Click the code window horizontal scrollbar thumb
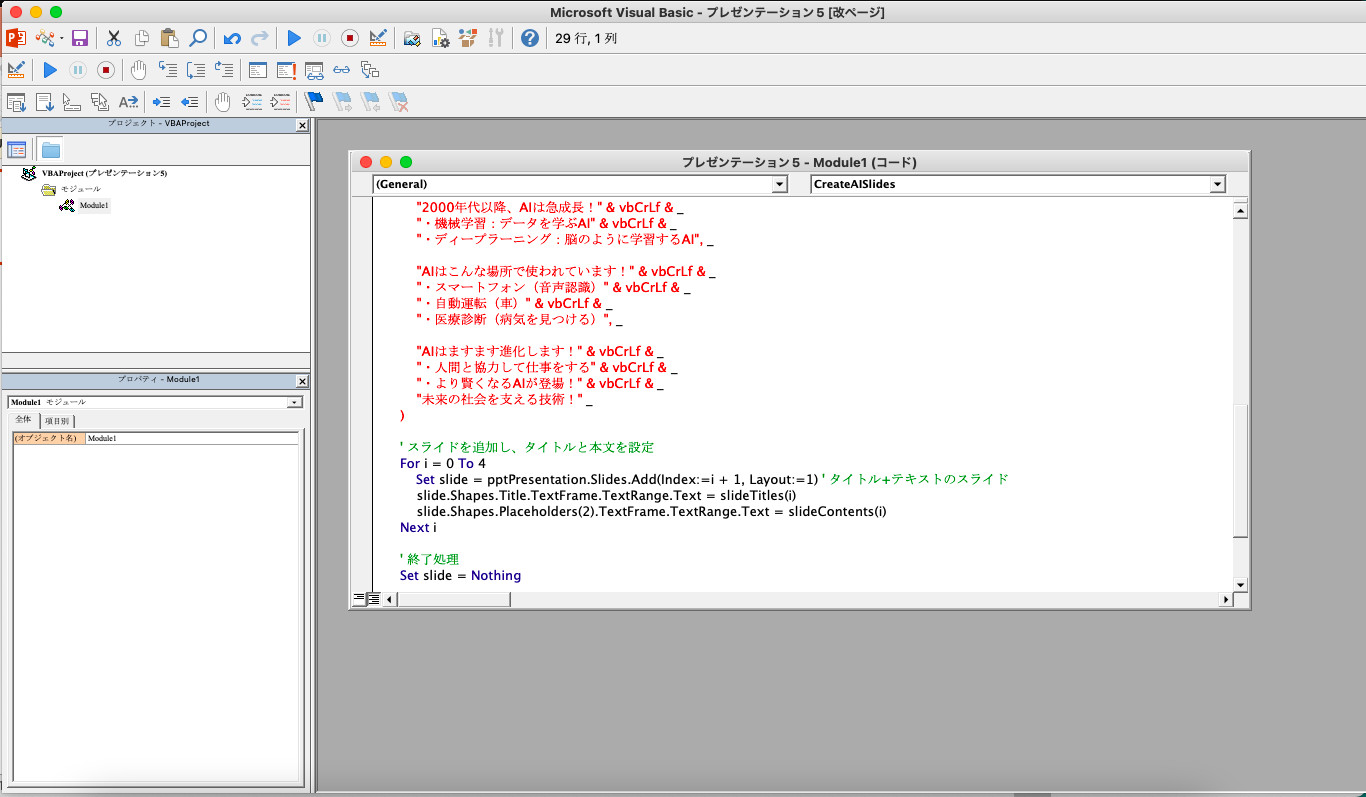 pyautogui.click(x=454, y=599)
